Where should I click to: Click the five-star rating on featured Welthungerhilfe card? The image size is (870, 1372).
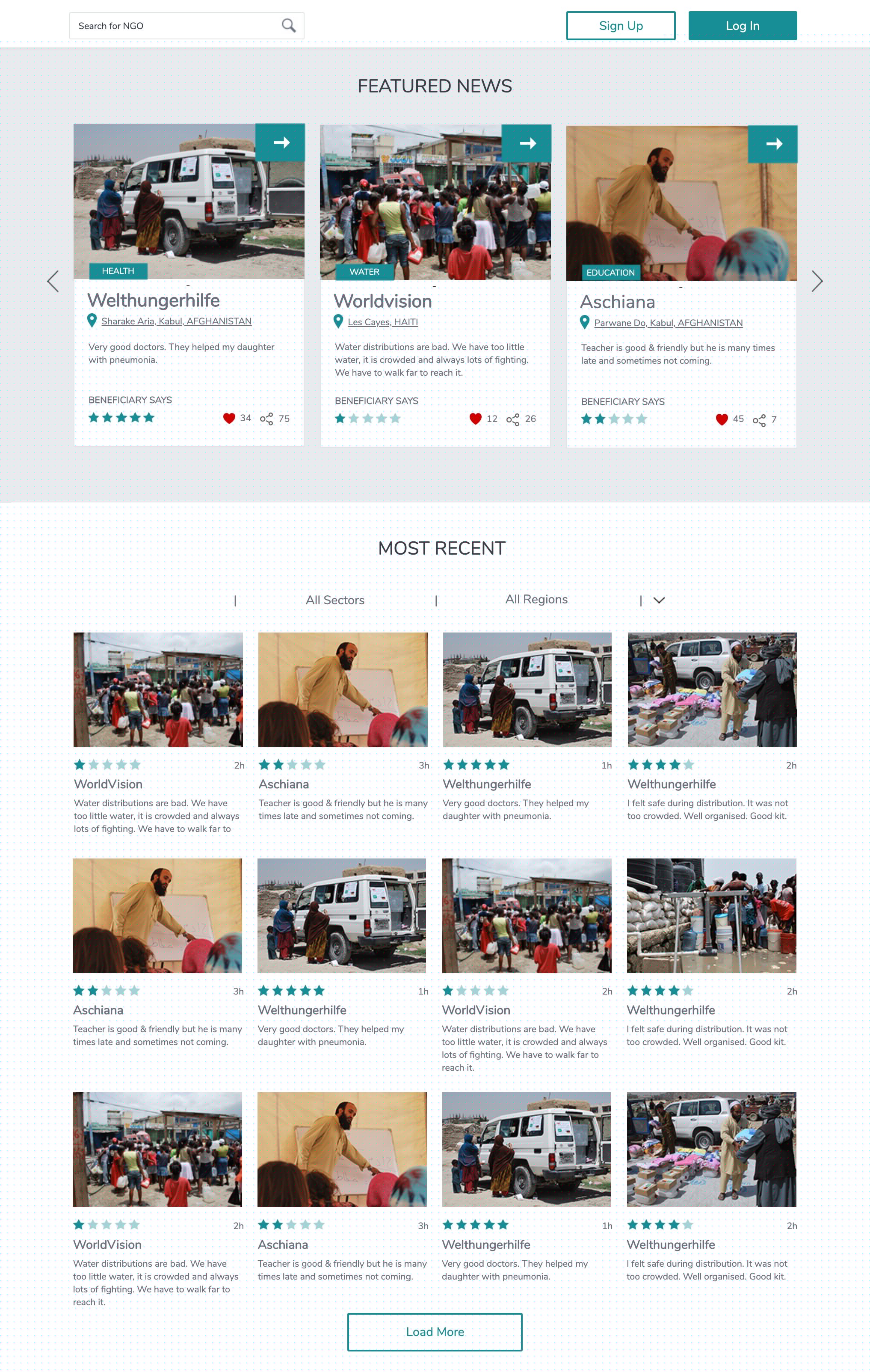tap(121, 418)
